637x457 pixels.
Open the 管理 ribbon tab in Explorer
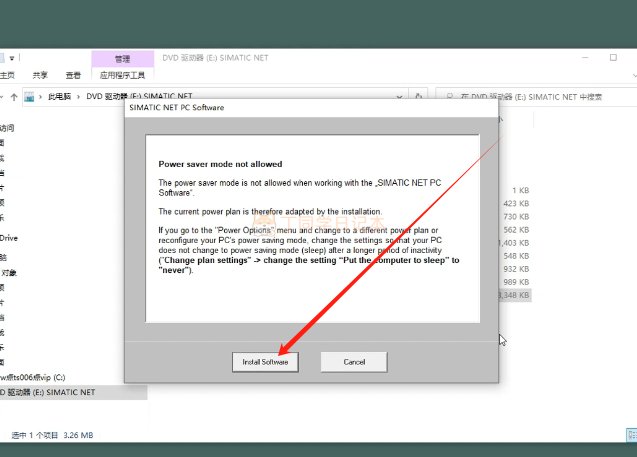click(x=122, y=59)
